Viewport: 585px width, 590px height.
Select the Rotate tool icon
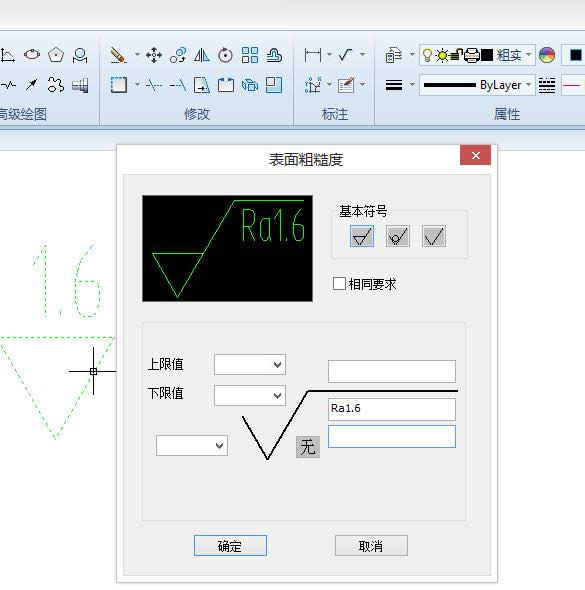[226, 55]
